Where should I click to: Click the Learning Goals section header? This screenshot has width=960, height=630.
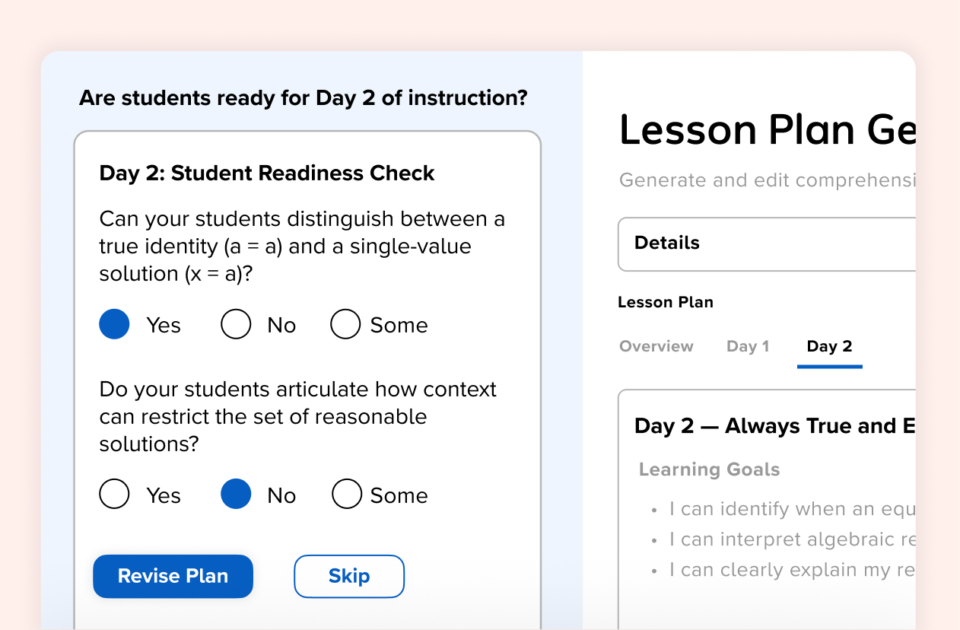709,469
